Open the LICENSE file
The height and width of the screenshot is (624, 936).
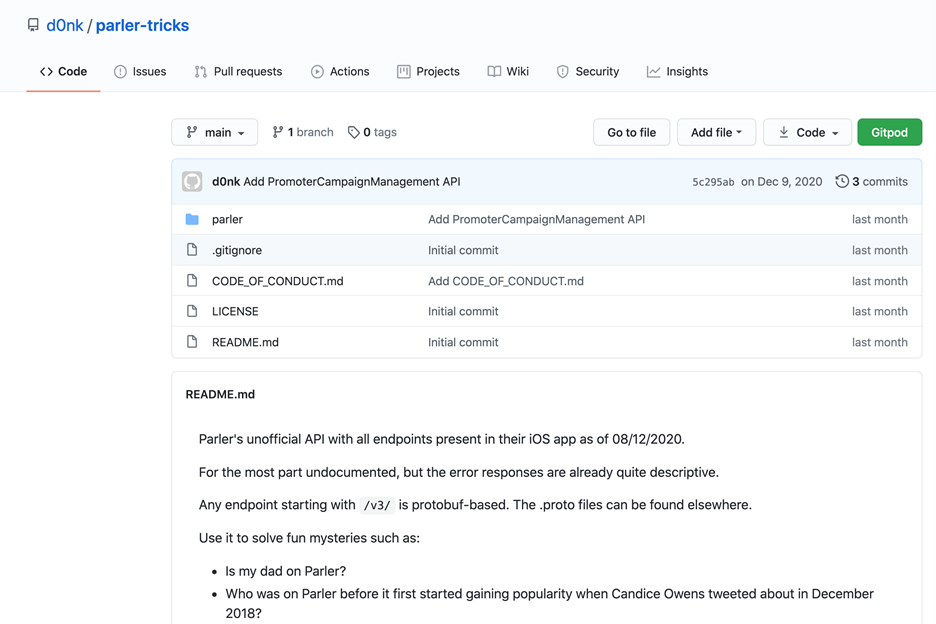(x=235, y=311)
